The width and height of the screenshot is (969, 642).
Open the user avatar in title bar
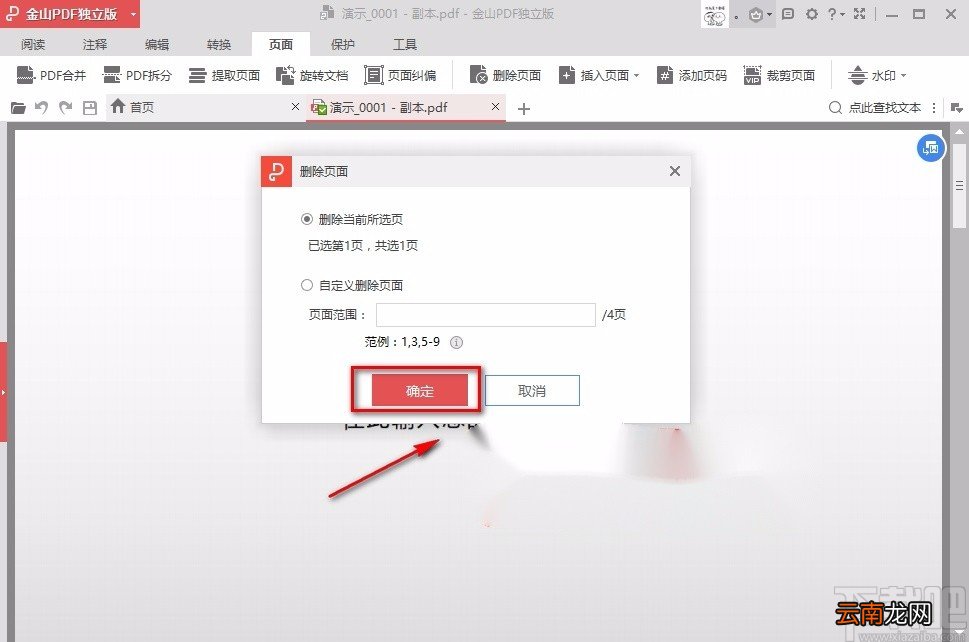pyautogui.click(x=714, y=14)
